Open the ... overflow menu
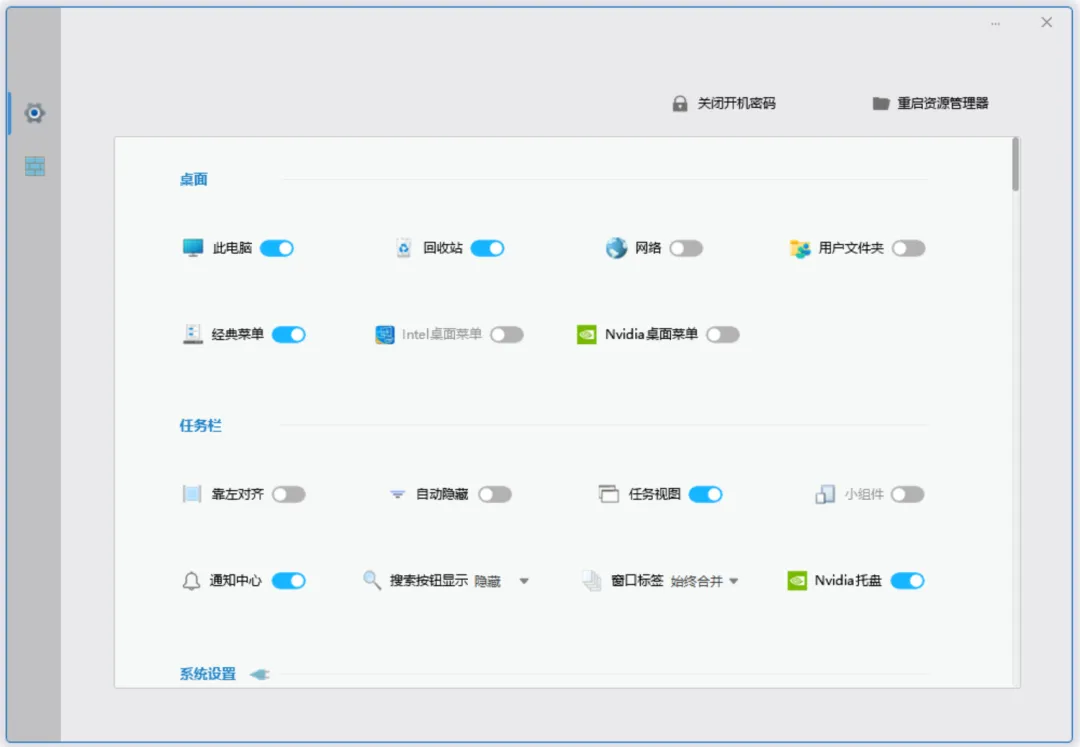This screenshot has width=1080, height=747. pyautogui.click(x=995, y=22)
